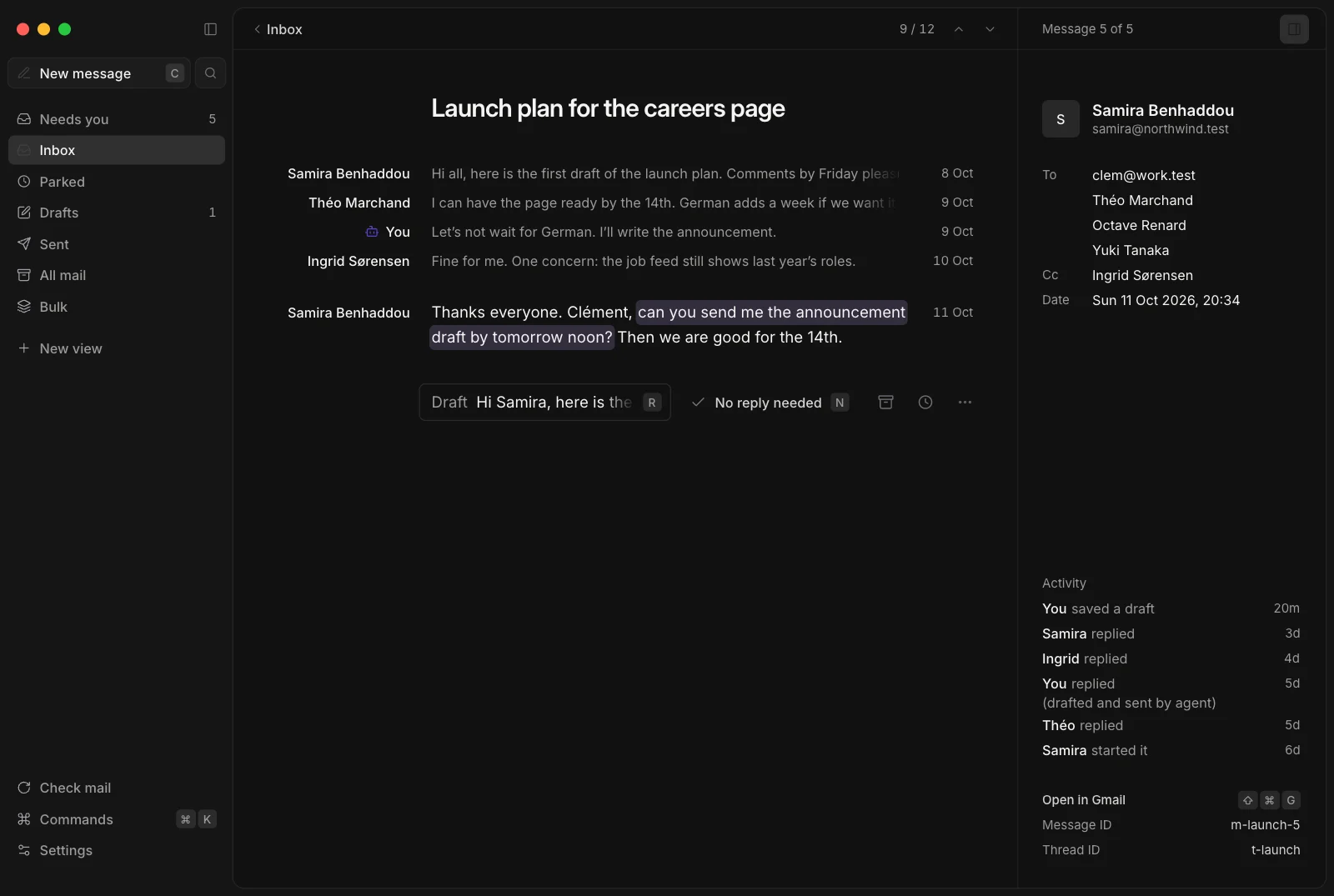Open the Commands palette

pos(117,819)
